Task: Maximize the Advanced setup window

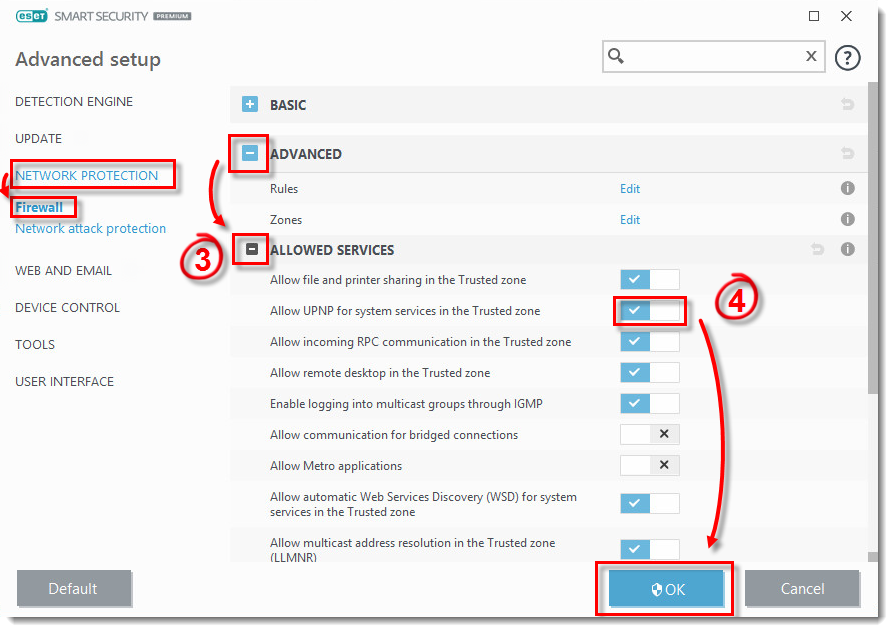Action: [x=813, y=16]
